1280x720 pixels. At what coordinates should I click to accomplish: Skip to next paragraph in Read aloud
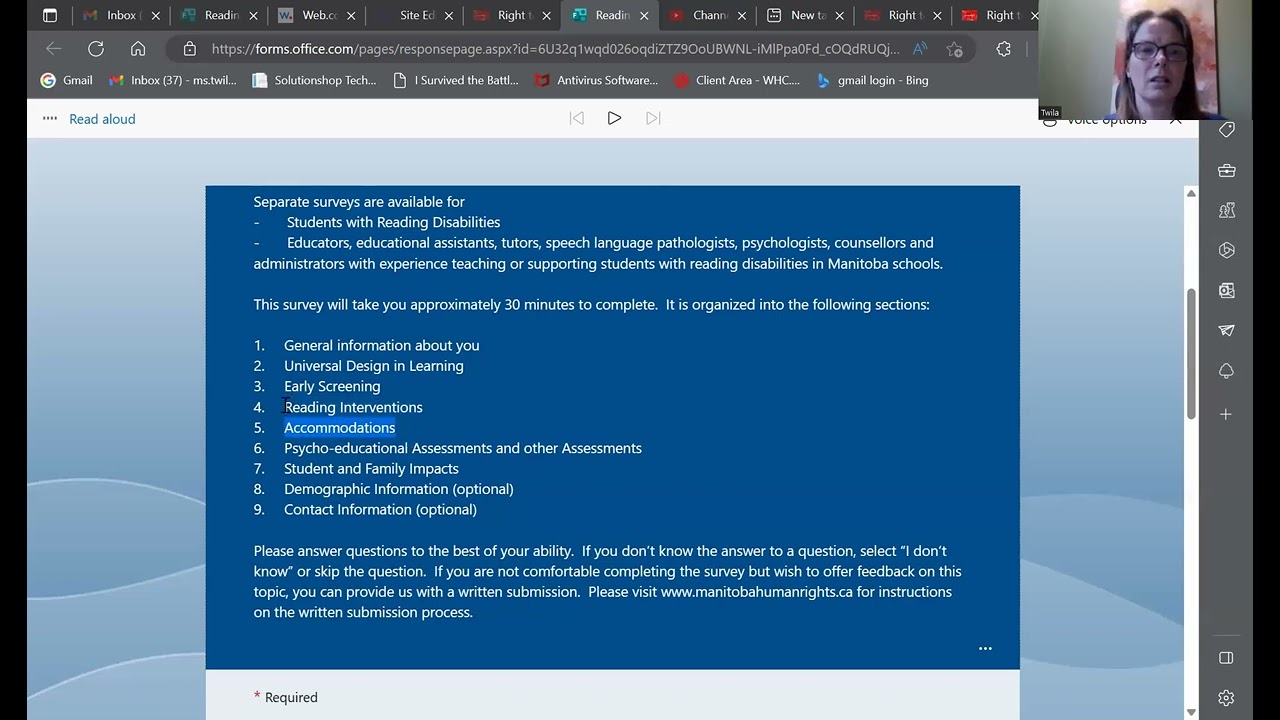point(653,118)
